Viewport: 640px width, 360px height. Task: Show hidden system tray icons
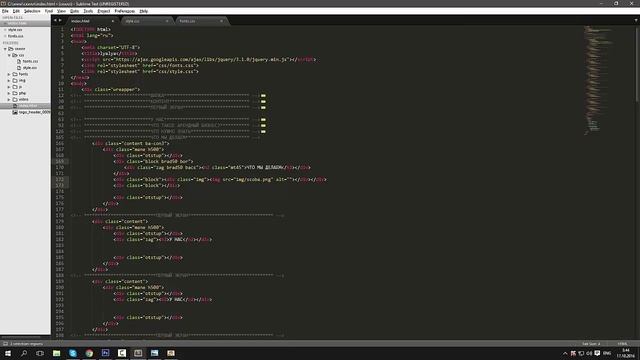565,353
